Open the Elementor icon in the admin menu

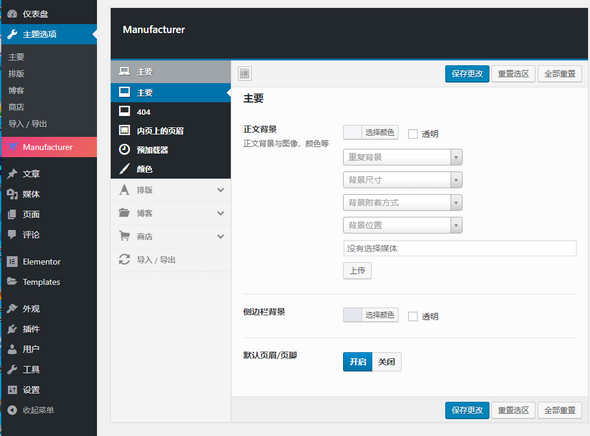click(12, 261)
